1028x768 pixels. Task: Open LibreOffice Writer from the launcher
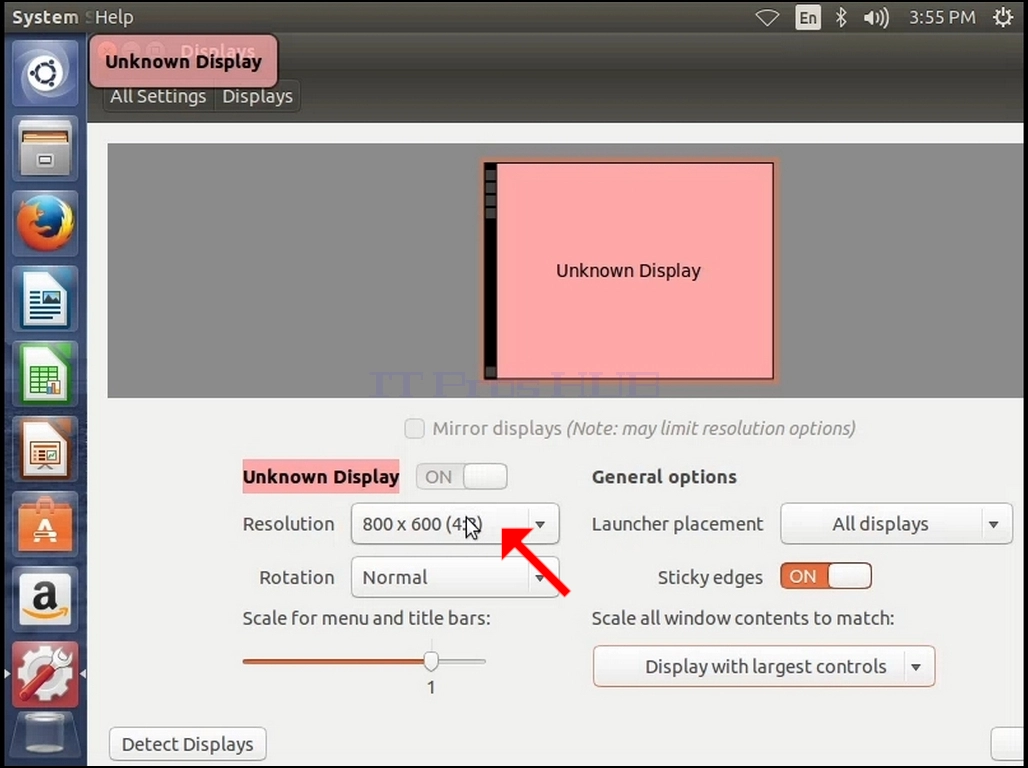tap(45, 299)
